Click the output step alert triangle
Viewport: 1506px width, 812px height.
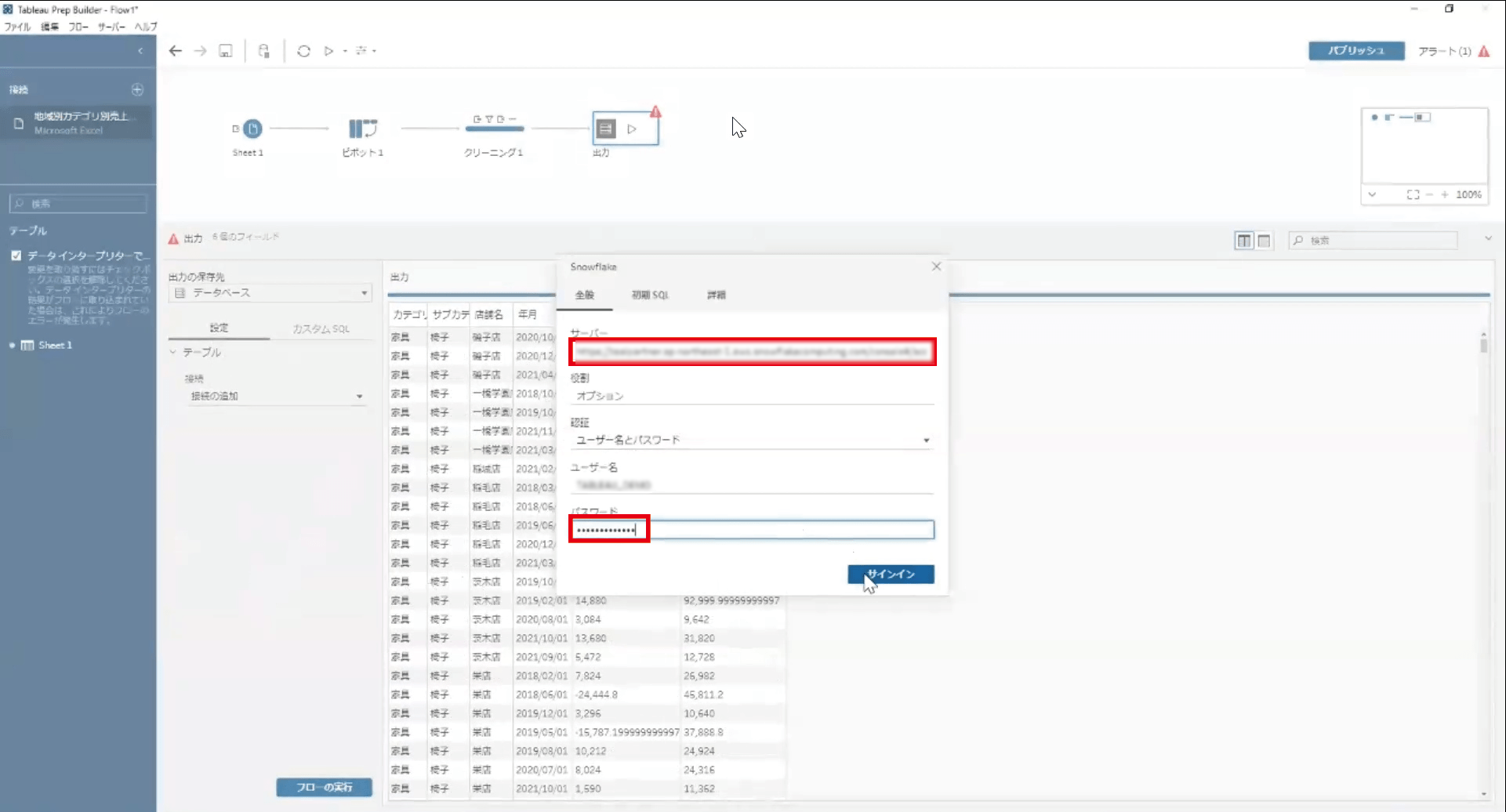tap(655, 112)
